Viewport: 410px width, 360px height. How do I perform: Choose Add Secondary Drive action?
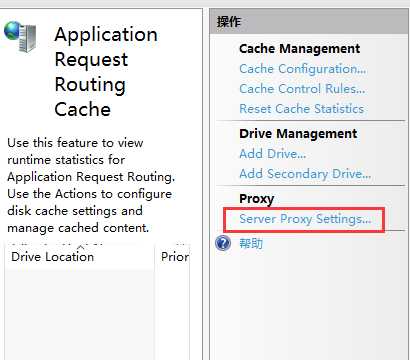pos(305,174)
